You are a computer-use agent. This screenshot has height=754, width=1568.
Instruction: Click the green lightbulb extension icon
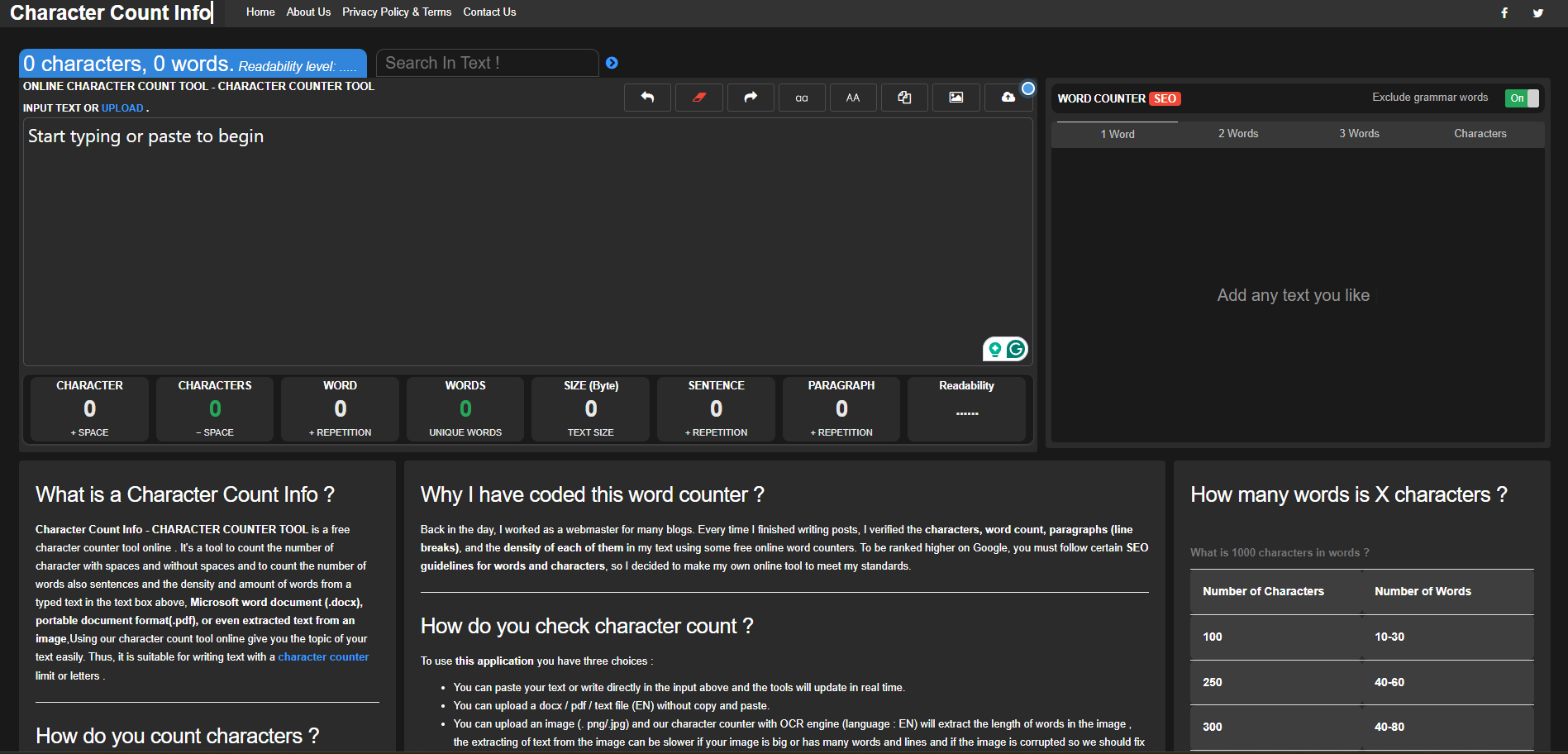coord(995,349)
